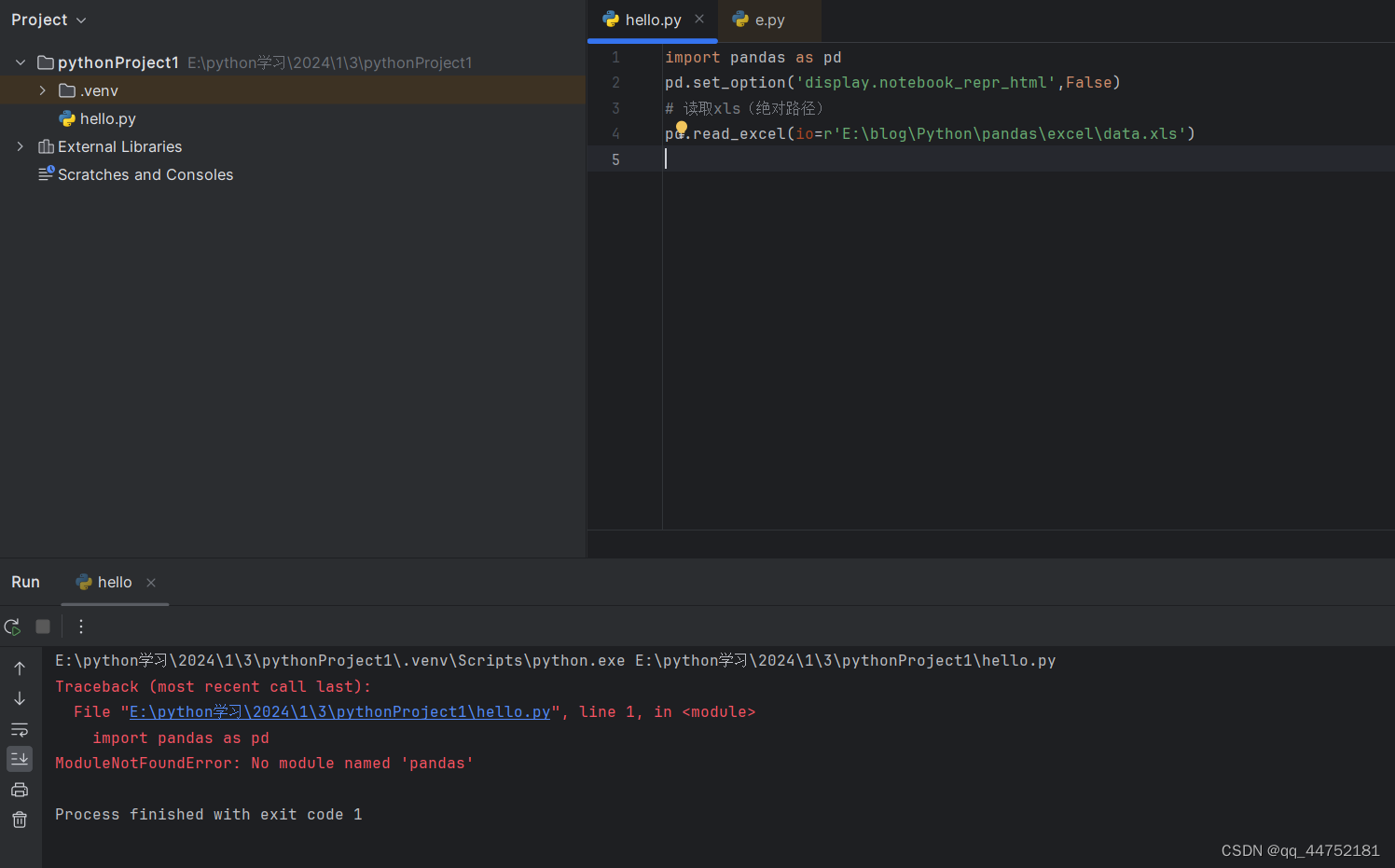Click the Scratches and Consoles icon
This screenshot has height=868, width=1395.
click(46, 173)
